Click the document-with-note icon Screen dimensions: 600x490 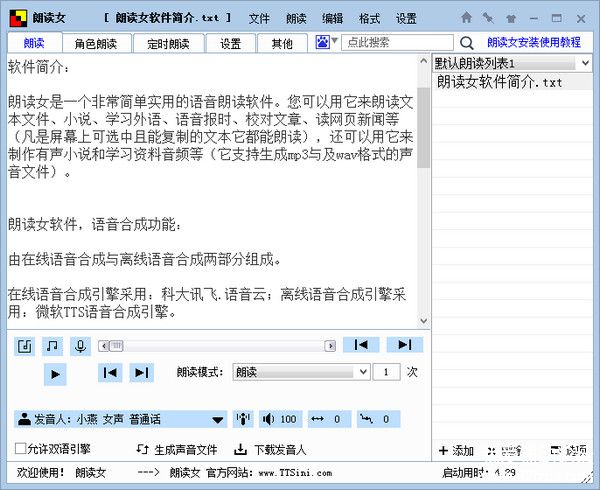[25, 346]
